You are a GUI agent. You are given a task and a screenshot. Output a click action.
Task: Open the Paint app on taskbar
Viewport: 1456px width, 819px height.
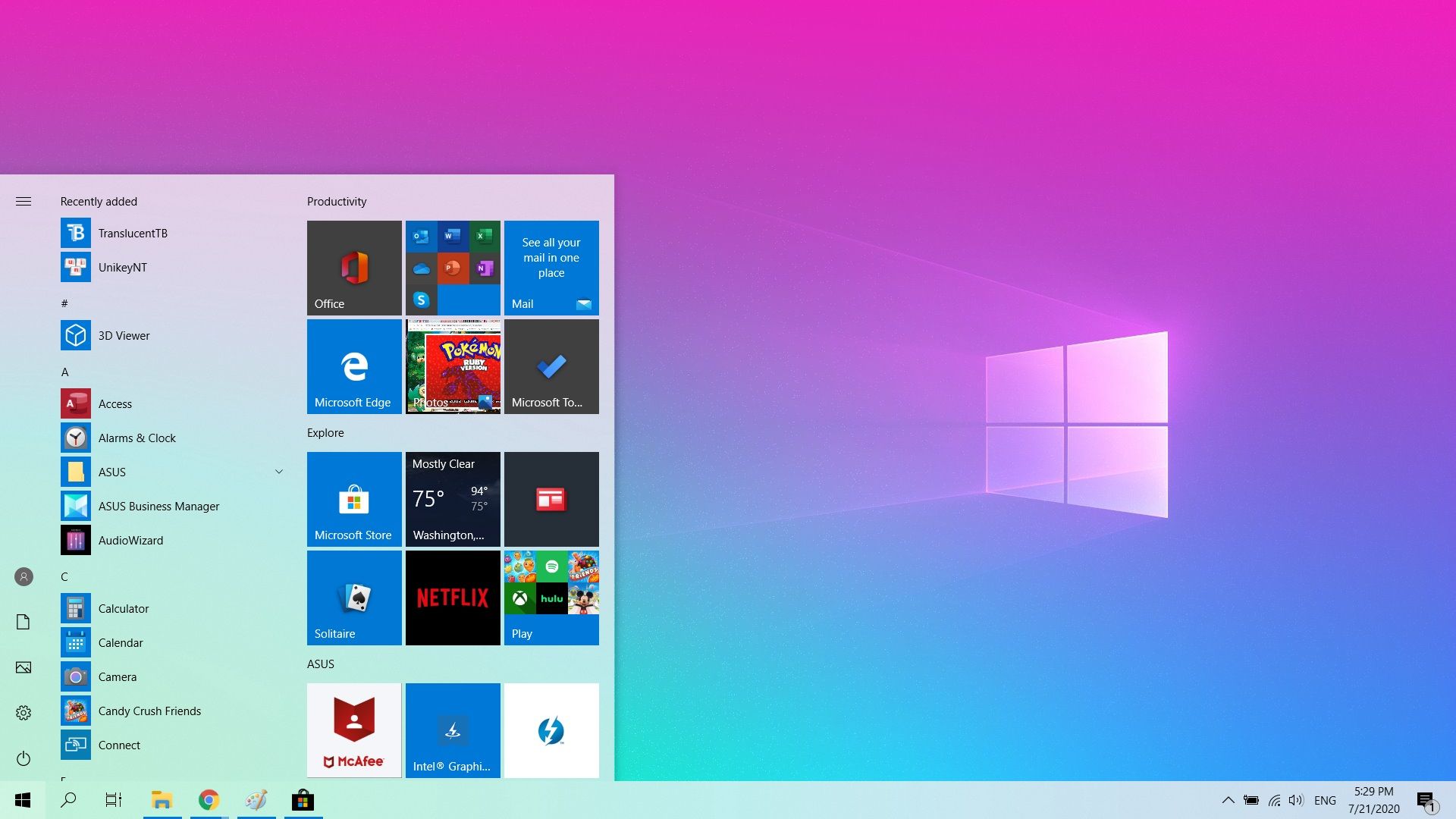pos(256,800)
